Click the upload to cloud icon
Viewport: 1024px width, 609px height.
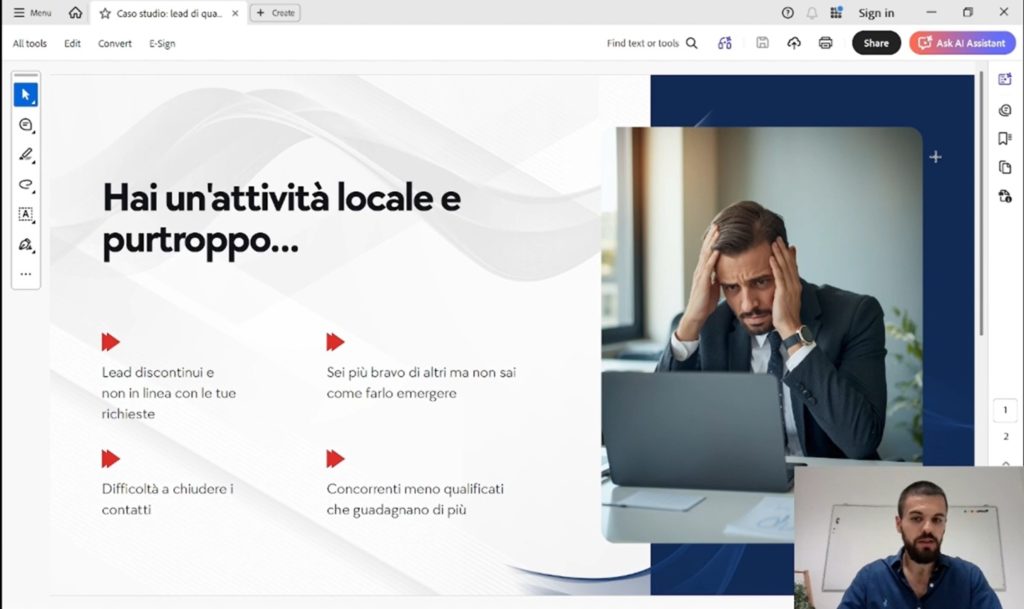(x=793, y=43)
